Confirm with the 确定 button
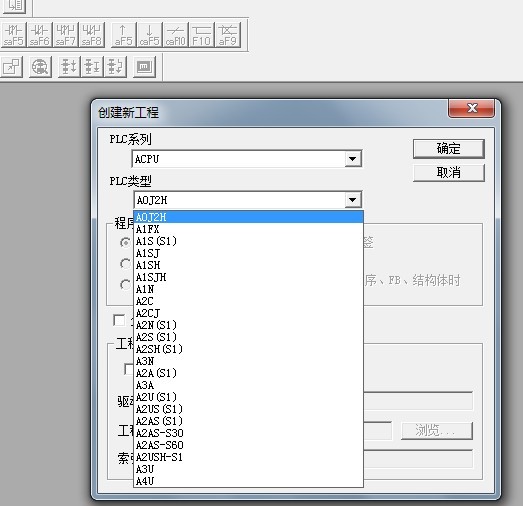 click(449, 148)
